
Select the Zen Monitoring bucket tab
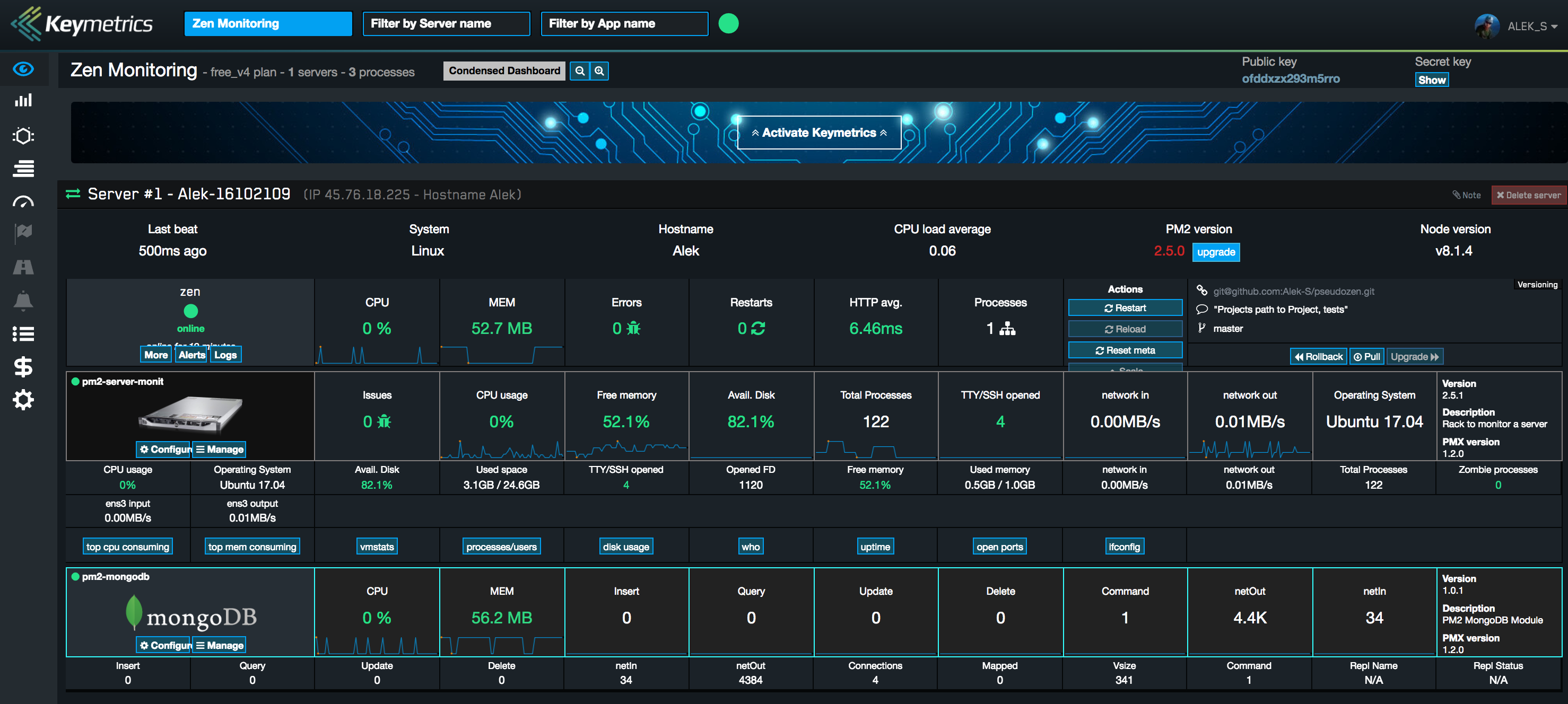pos(268,24)
